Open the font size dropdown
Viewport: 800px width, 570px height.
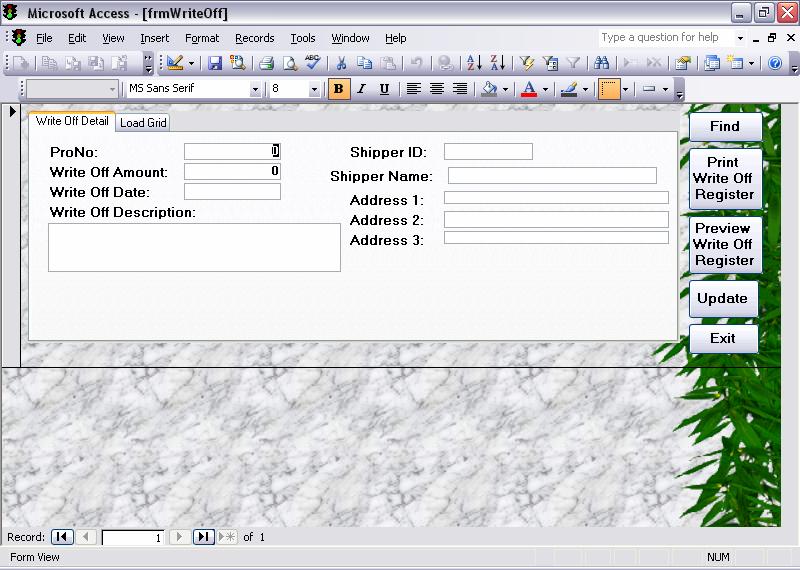click(314, 89)
